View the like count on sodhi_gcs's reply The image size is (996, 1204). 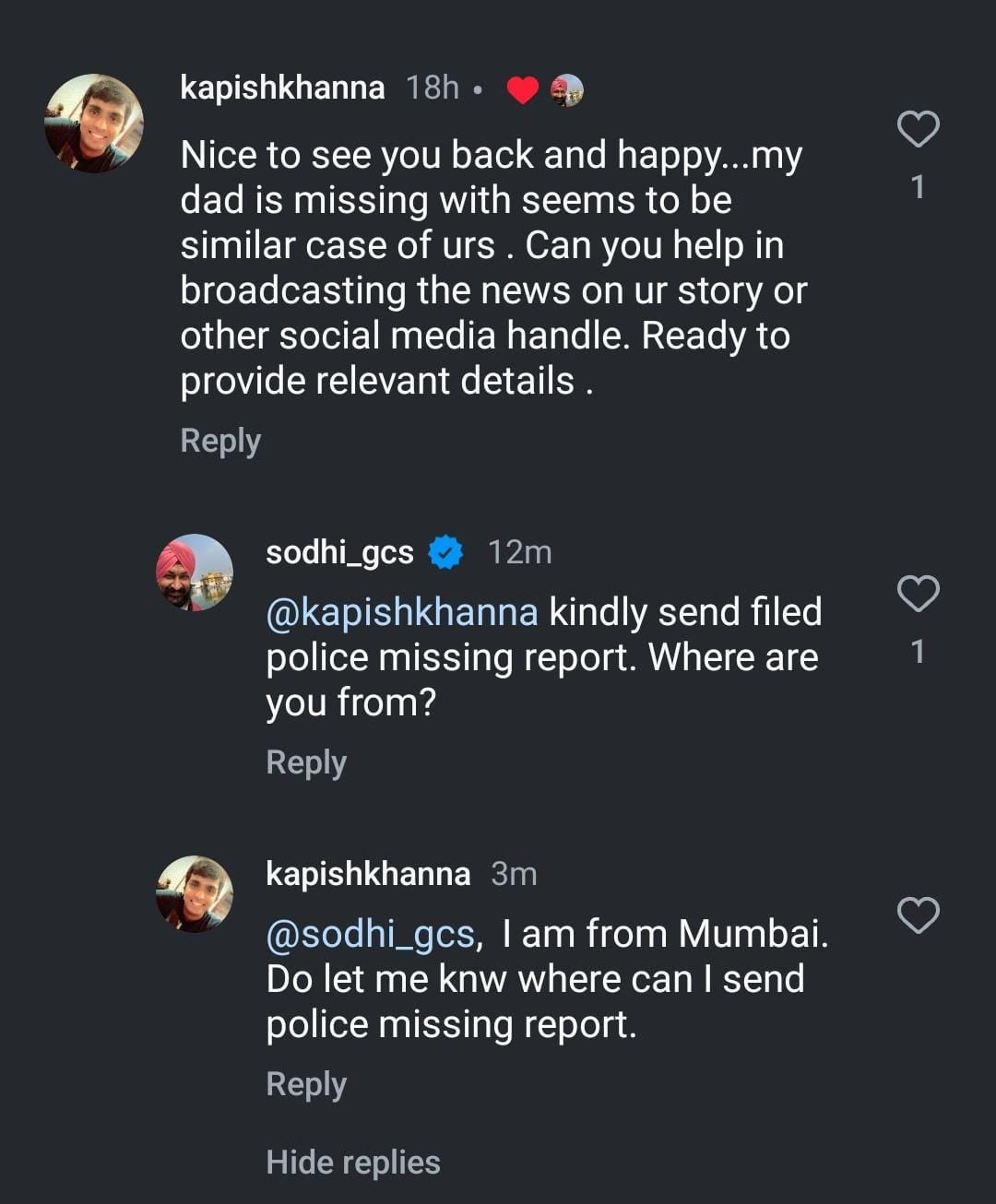(918, 653)
